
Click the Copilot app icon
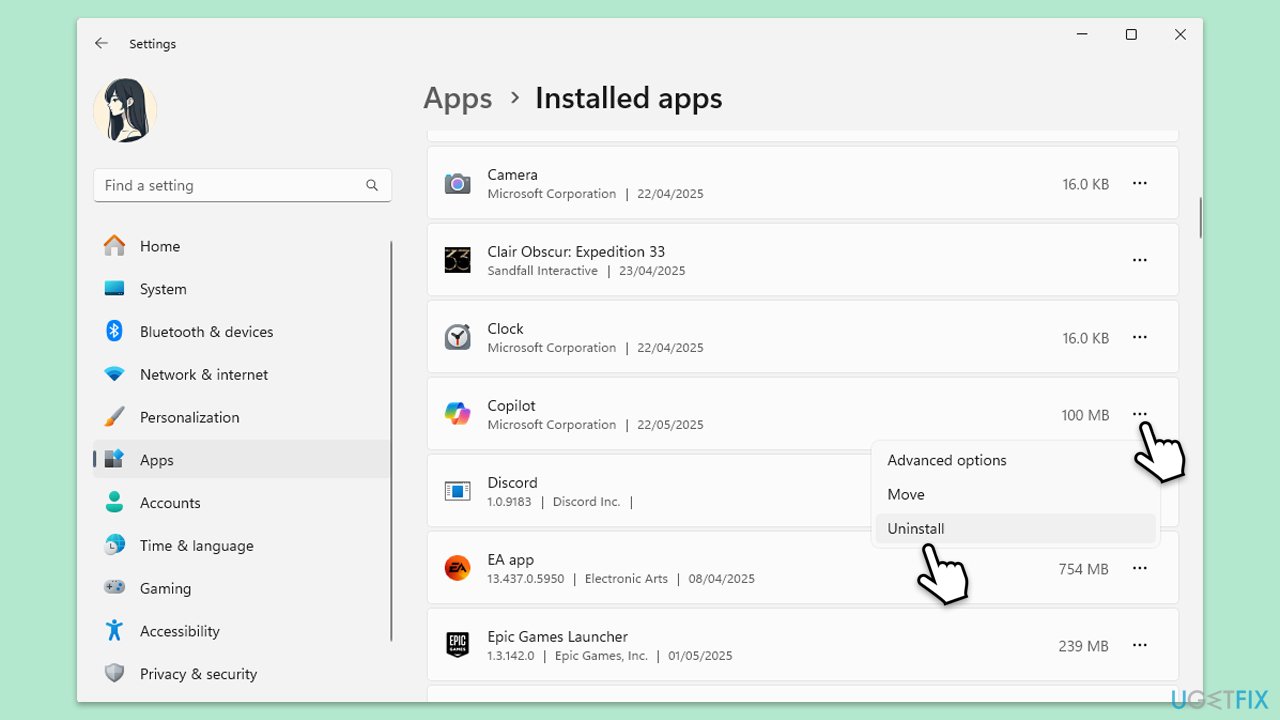pos(458,414)
